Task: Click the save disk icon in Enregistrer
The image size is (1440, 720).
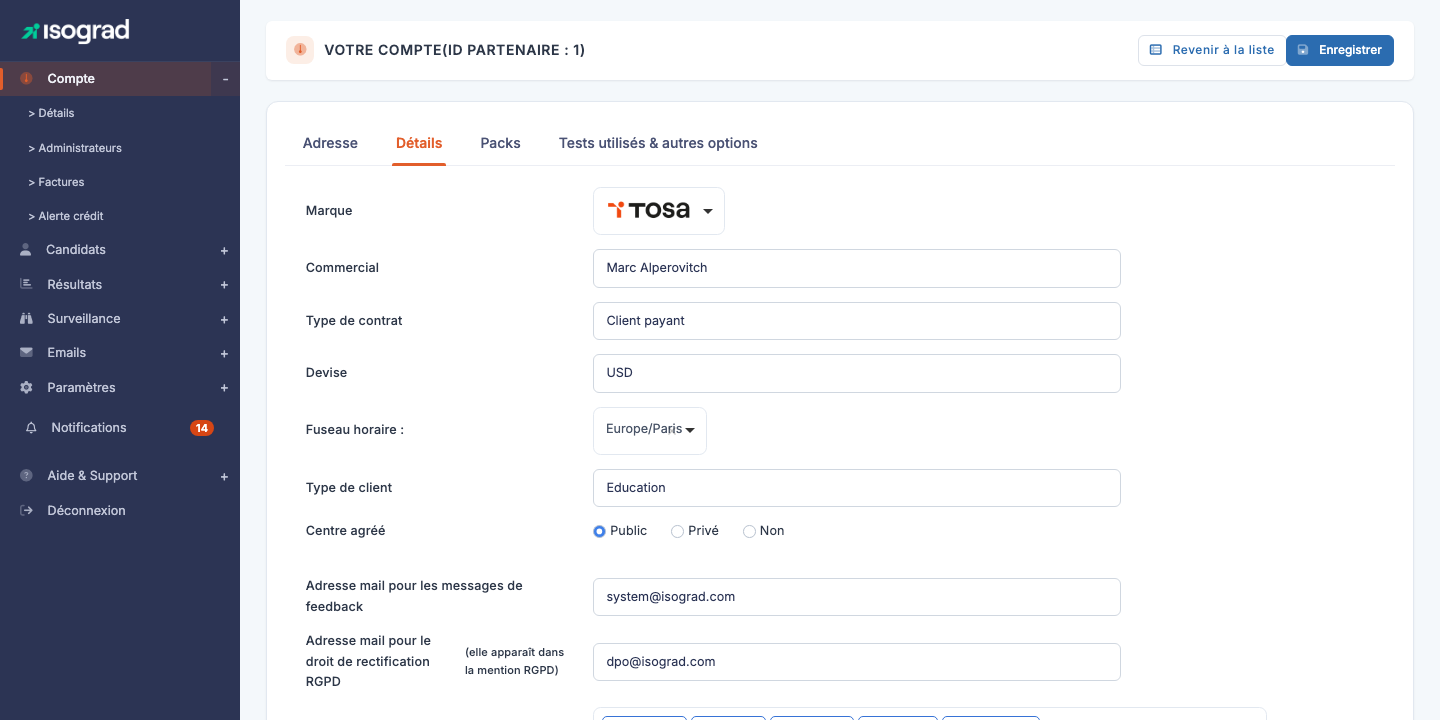Action: 1303,50
